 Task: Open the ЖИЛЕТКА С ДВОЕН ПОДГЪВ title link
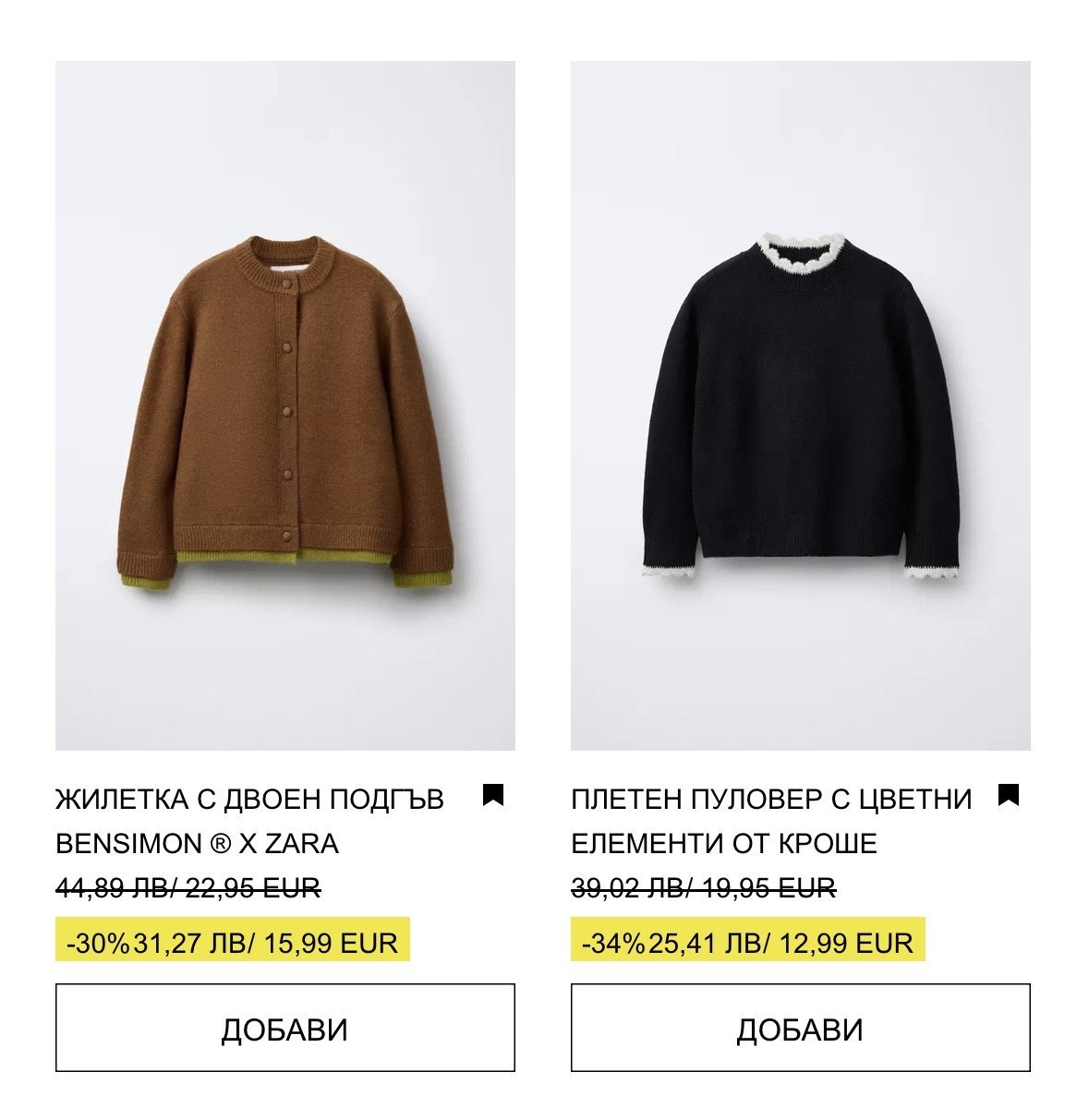[250, 799]
